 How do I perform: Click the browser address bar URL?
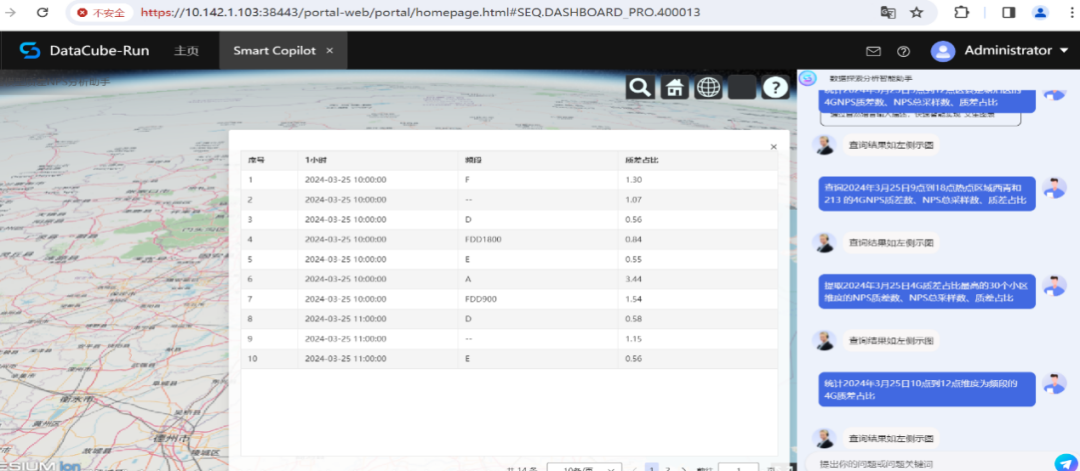point(420,12)
